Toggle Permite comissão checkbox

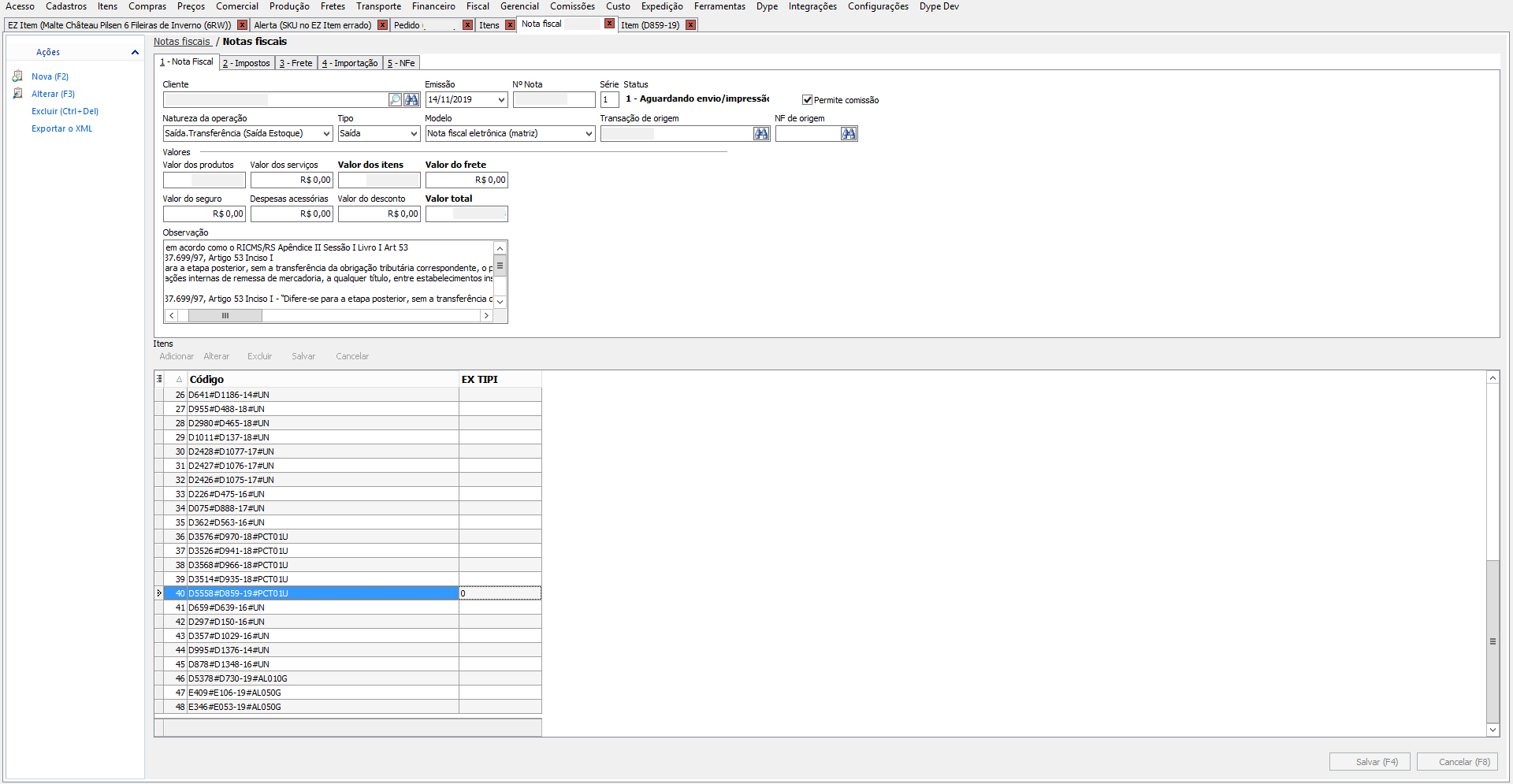point(807,100)
